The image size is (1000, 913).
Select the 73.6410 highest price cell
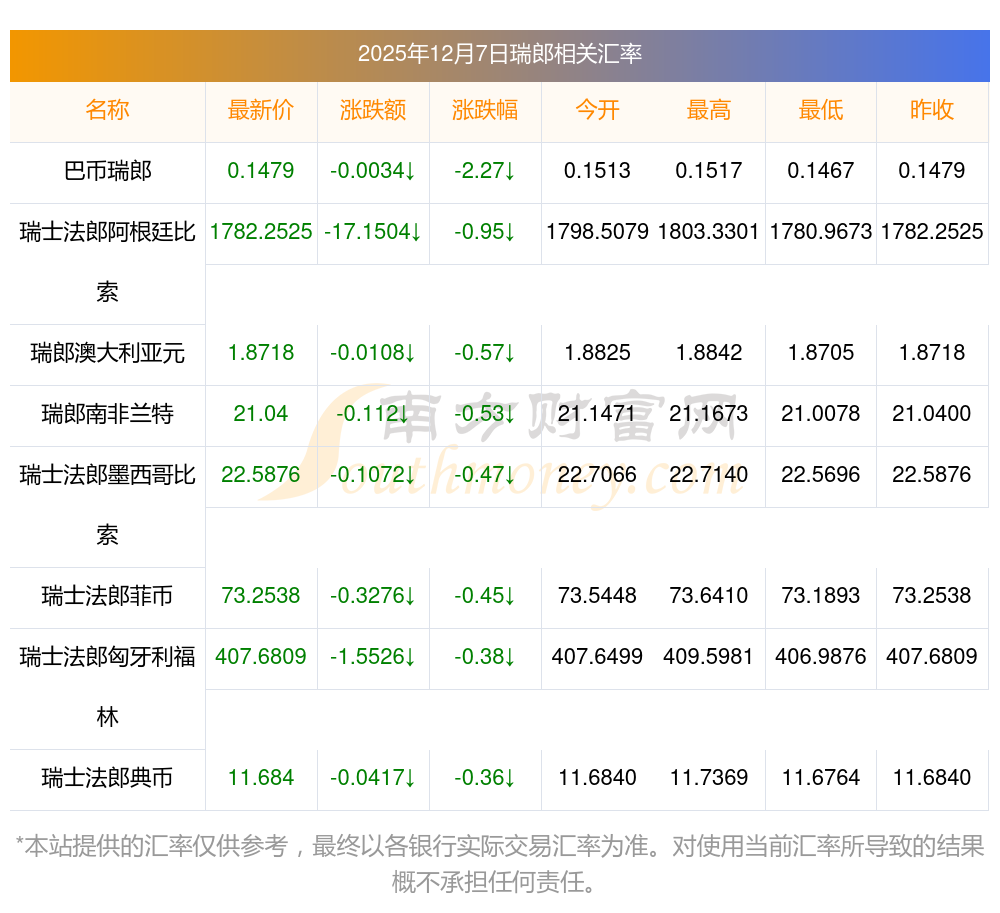tap(709, 596)
